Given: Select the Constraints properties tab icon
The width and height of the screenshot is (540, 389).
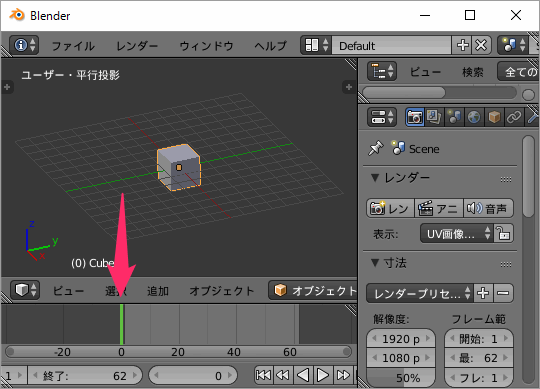Looking at the screenshot, I should pyautogui.click(x=514, y=117).
